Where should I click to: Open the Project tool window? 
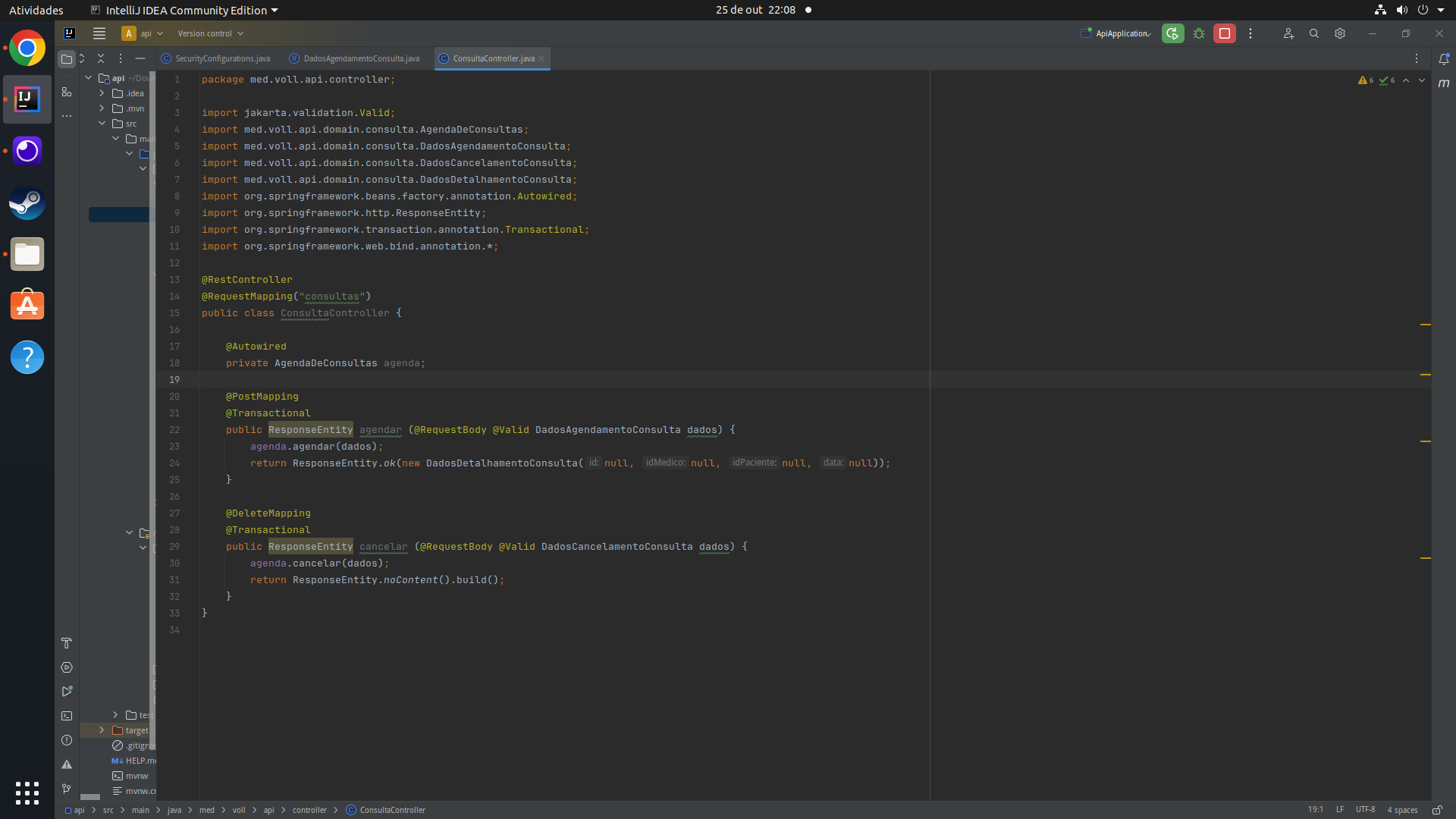(x=67, y=58)
